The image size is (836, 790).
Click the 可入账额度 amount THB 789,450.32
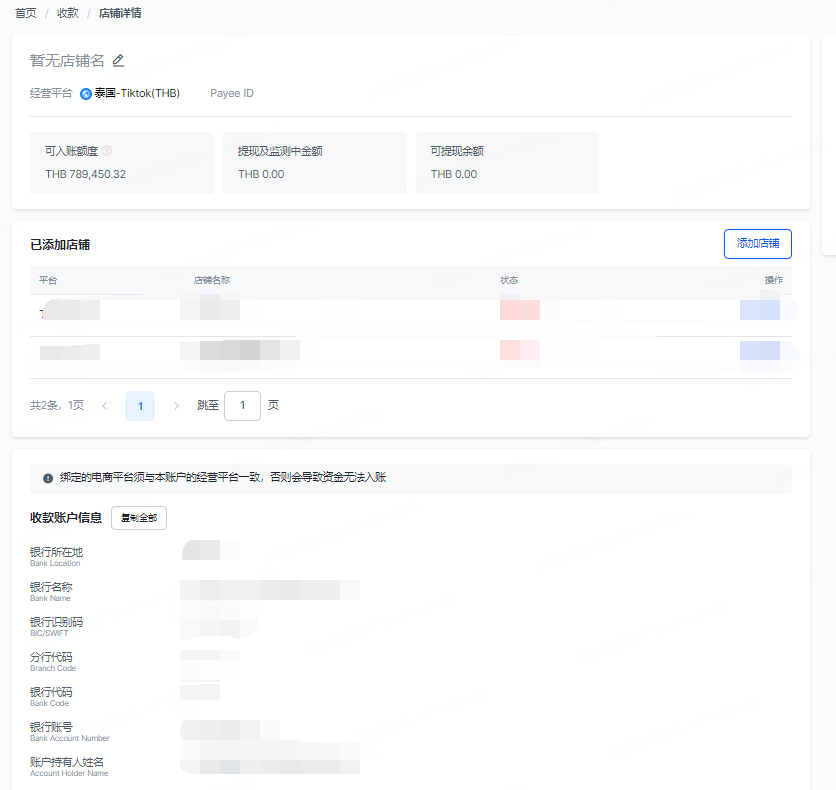pyautogui.click(x=85, y=174)
